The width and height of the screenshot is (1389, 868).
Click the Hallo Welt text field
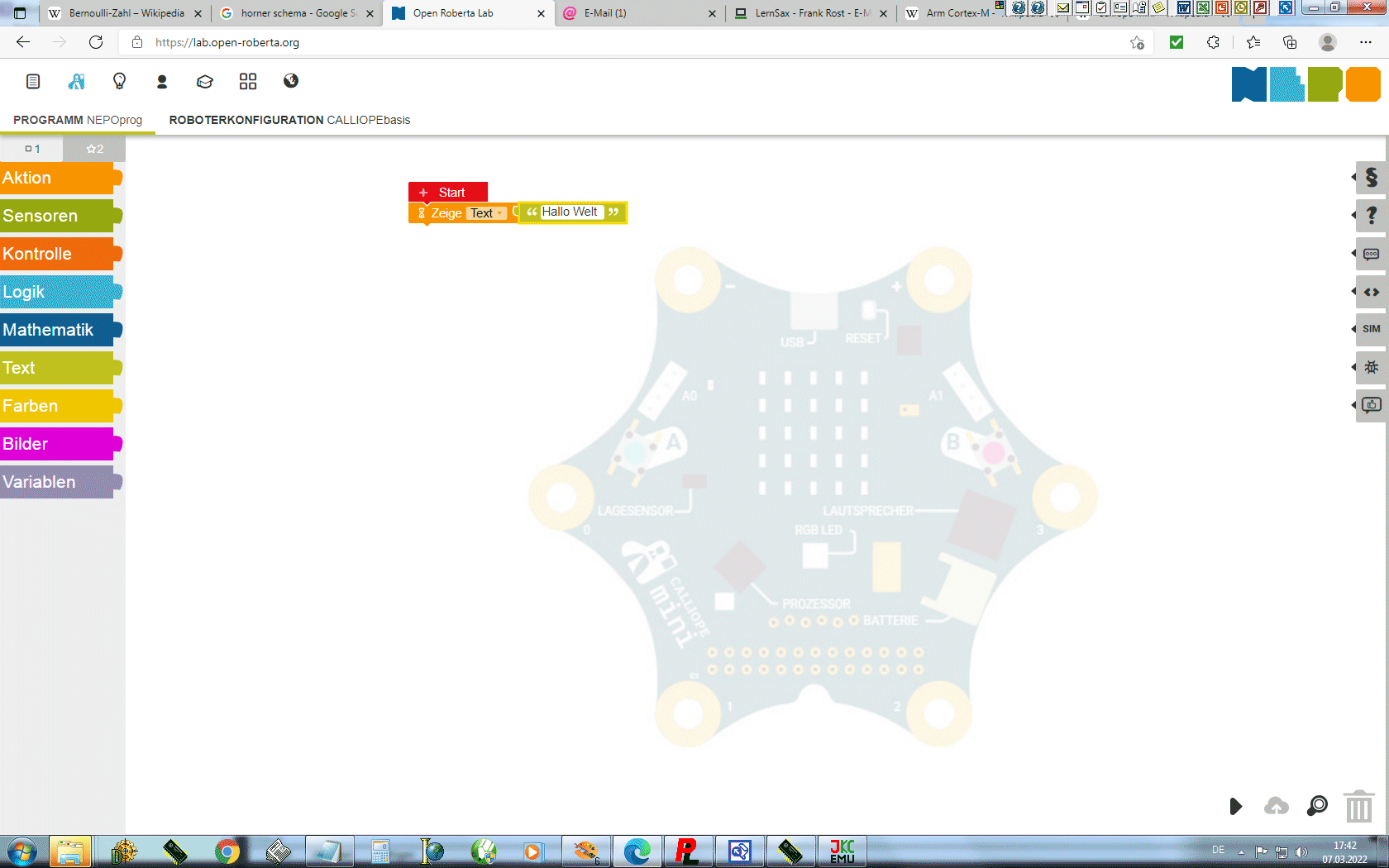point(570,212)
